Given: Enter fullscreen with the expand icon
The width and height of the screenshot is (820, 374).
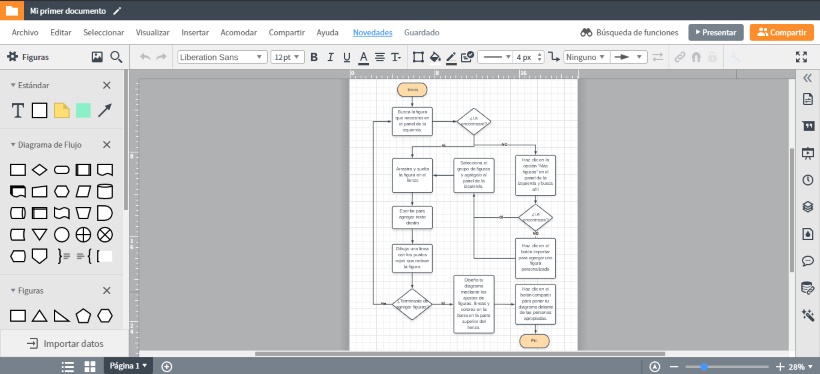Looking at the screenshot, I should pyautogui.click(x=801, y=57).
